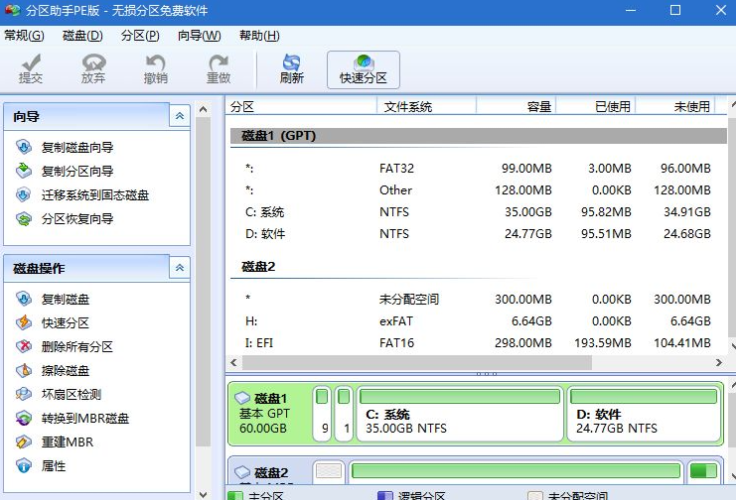The image size is (736, 500).
Task: Select 坏扇区检测 in disk operations
Action: coord(70,395)
